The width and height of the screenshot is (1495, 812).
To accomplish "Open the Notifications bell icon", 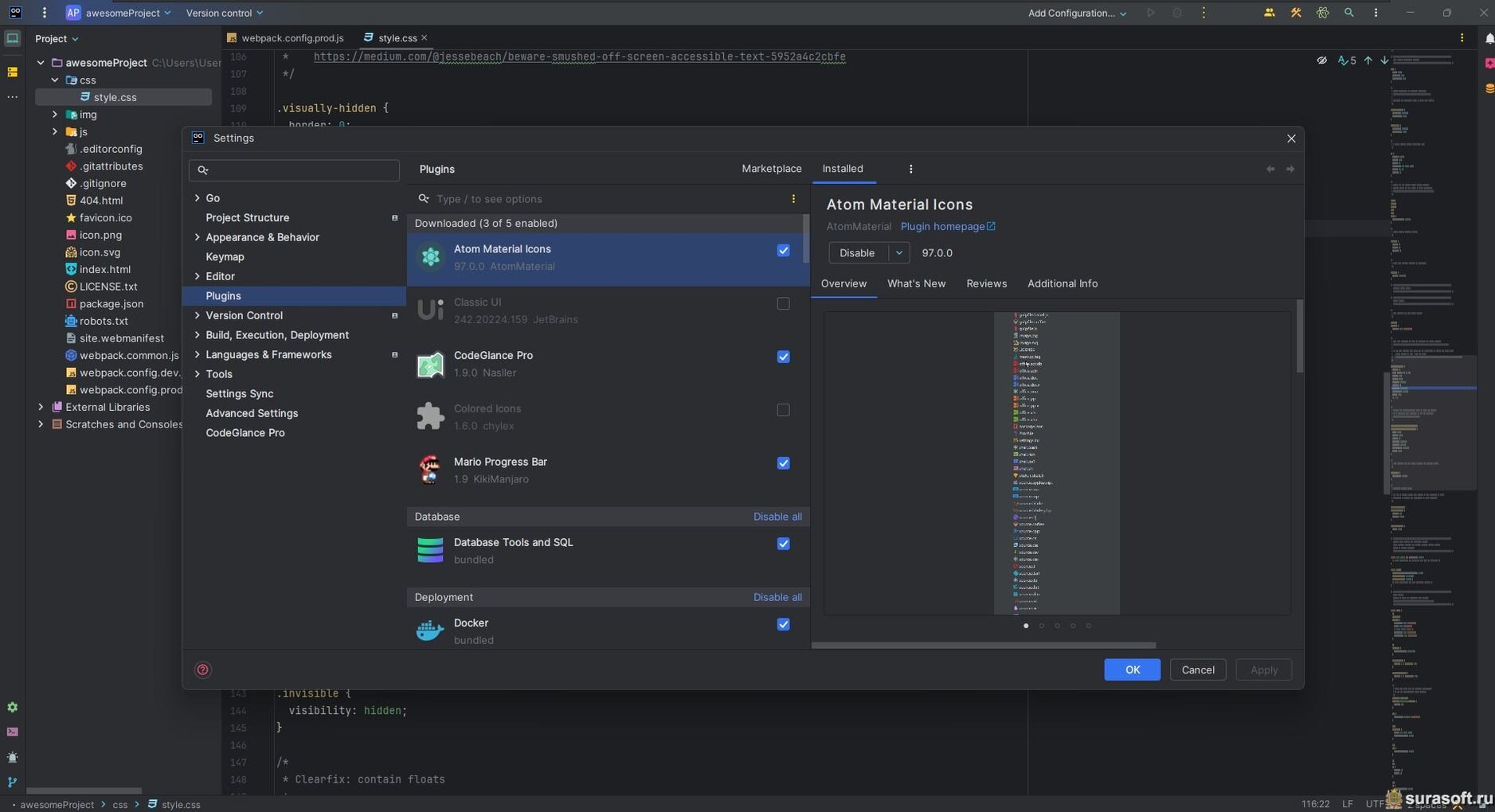I will [x=1489, y=38].
